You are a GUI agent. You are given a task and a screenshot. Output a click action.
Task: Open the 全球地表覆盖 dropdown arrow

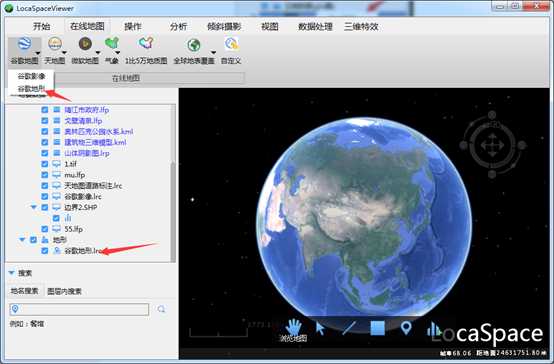213,53
